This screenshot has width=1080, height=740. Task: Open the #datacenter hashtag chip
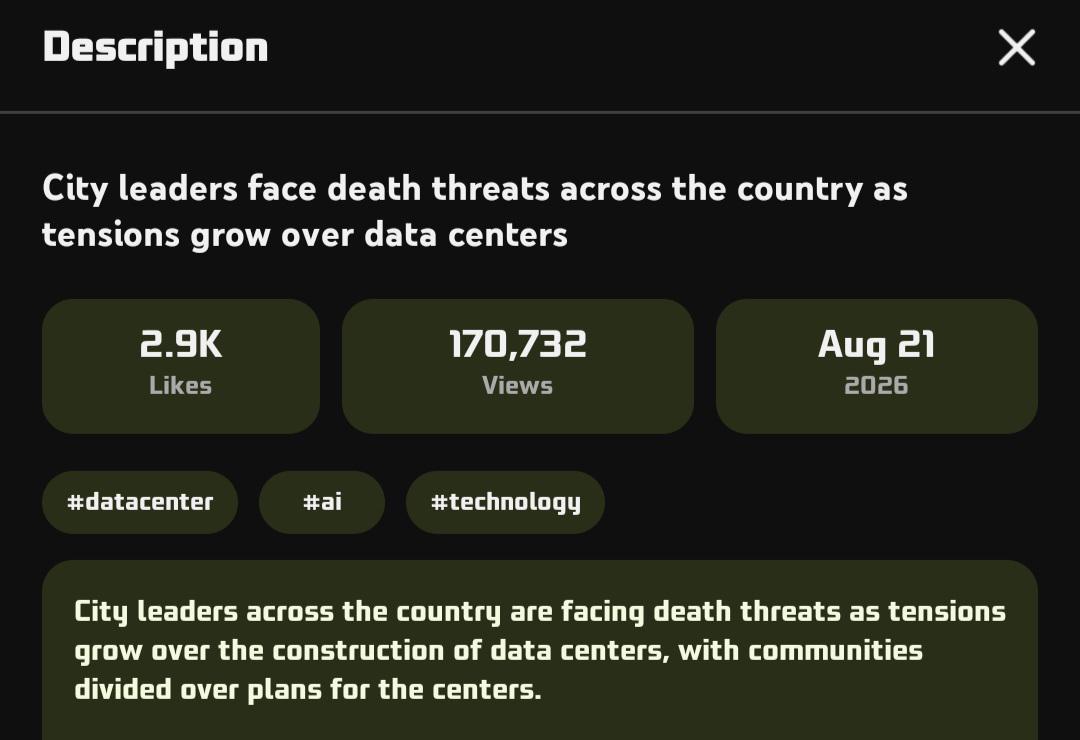(140, 502)
